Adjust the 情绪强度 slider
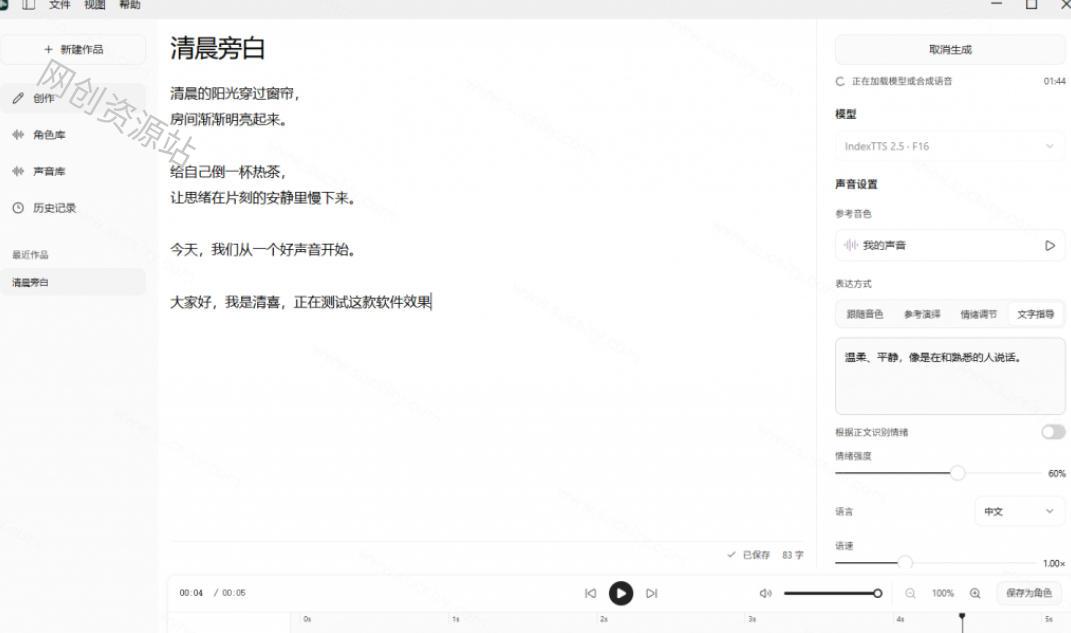The height and width of the screenshot is (633, 1071). (x=957, y=473)
